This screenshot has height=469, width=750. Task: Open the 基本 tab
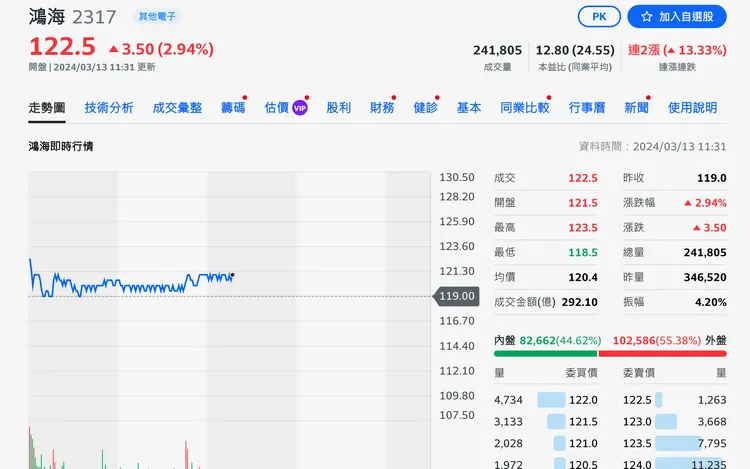point(469,108)
